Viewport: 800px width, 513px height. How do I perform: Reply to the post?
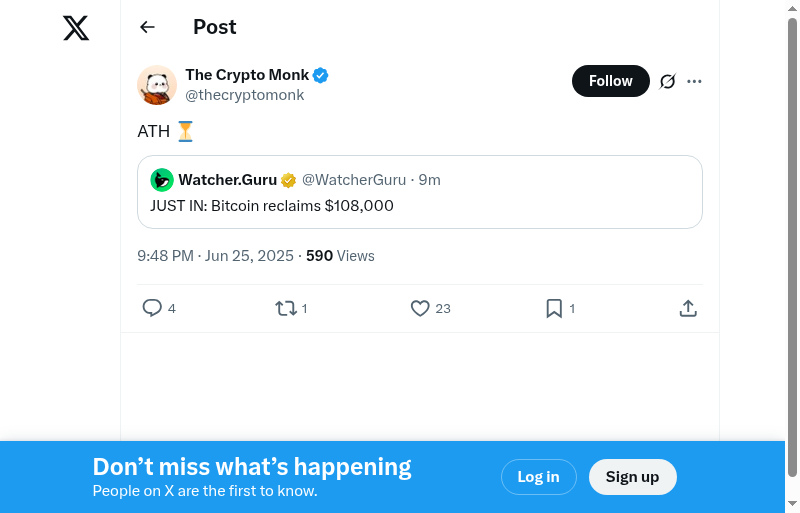coord(152,308)
